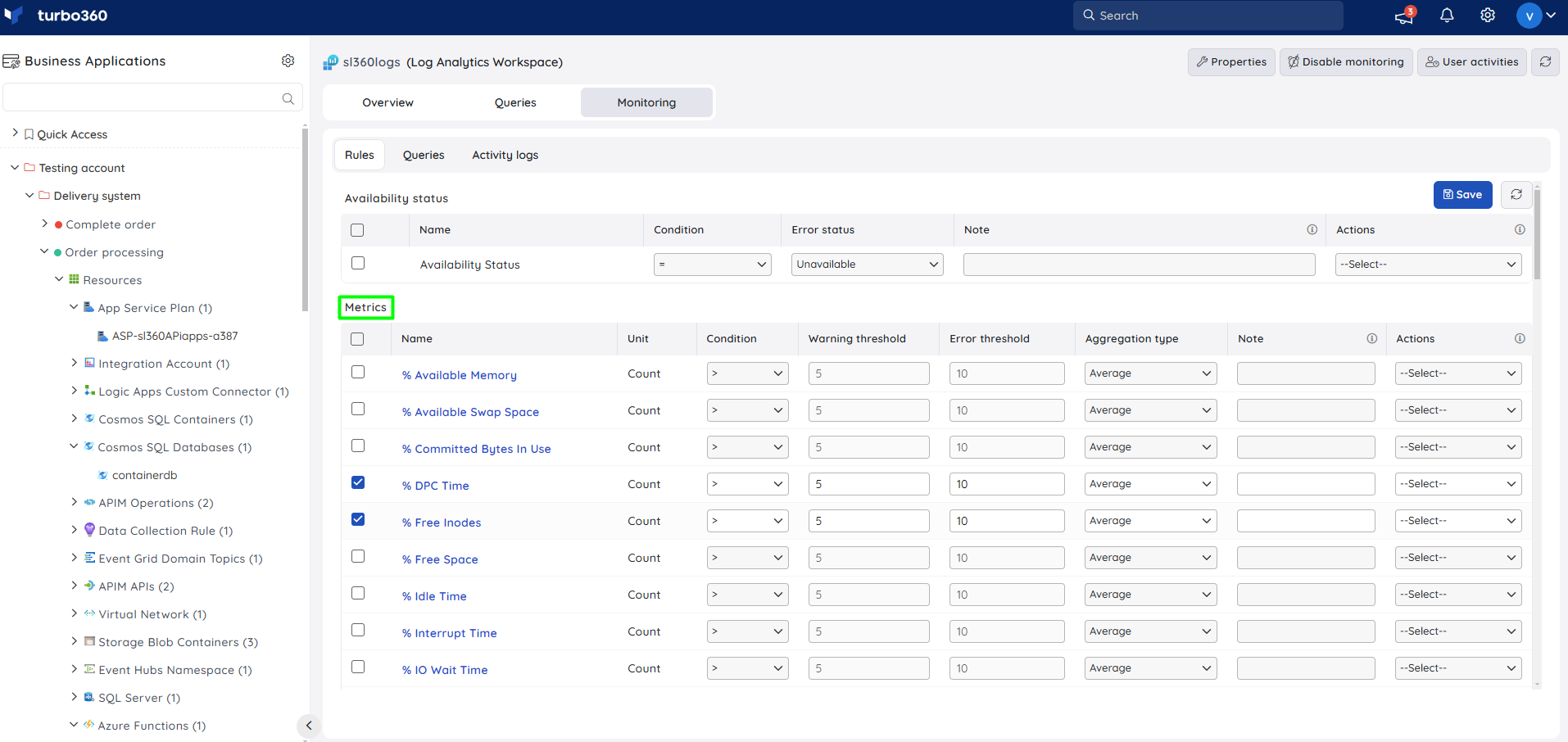This screenshot has height=742, width=1568.
Task: Click the top Search field
Action: point(1208,16)
